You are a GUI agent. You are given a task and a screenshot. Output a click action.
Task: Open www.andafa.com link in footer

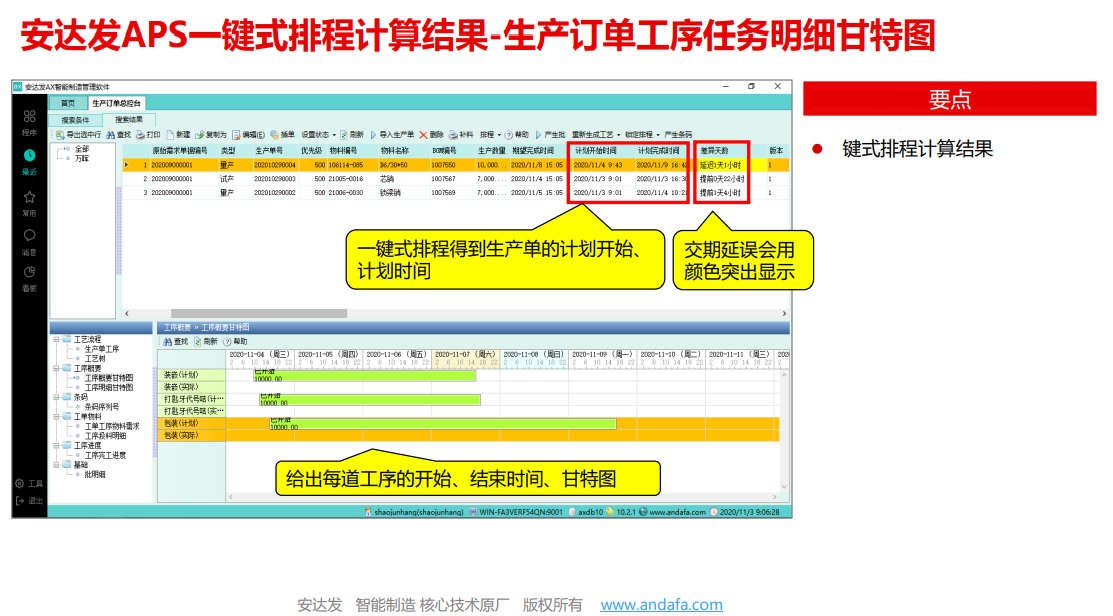click(661, 605)
